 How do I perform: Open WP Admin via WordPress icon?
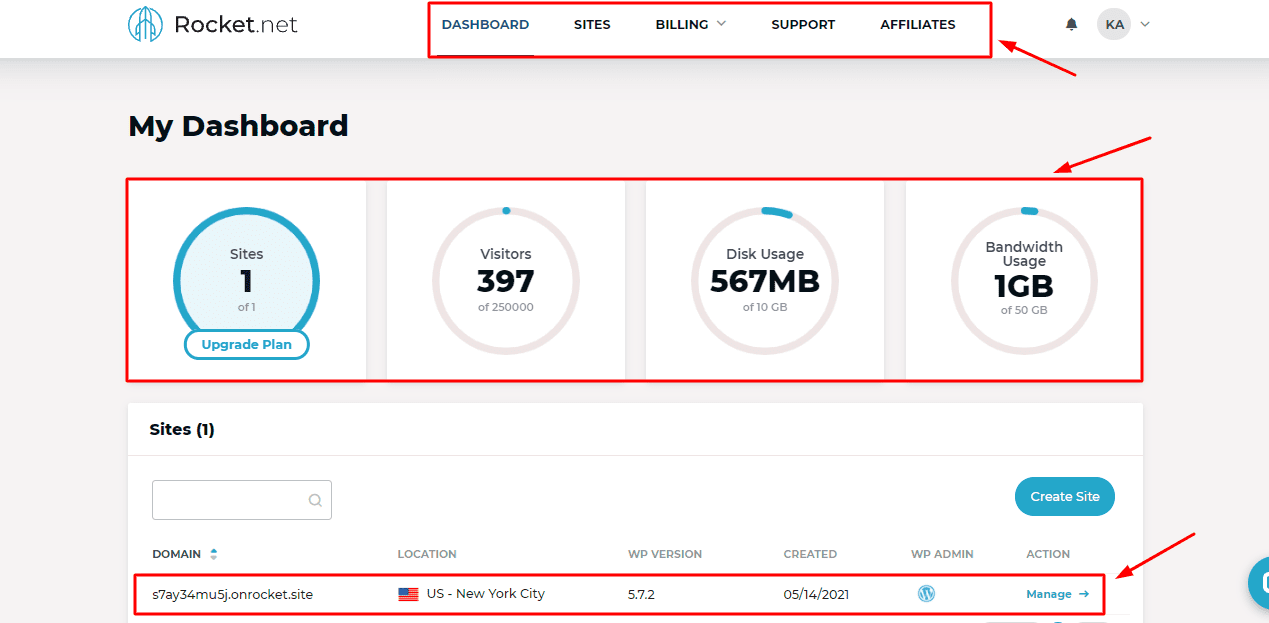(x=926, y=594)
